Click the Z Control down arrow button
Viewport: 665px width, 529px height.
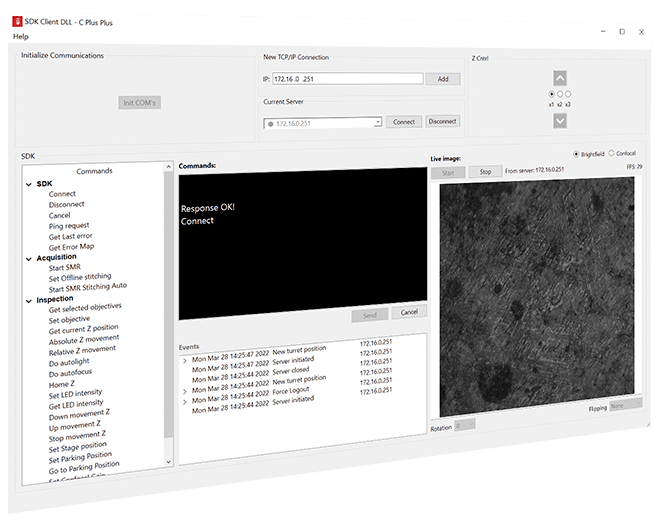pyautogui.click(x=560, y=121)
